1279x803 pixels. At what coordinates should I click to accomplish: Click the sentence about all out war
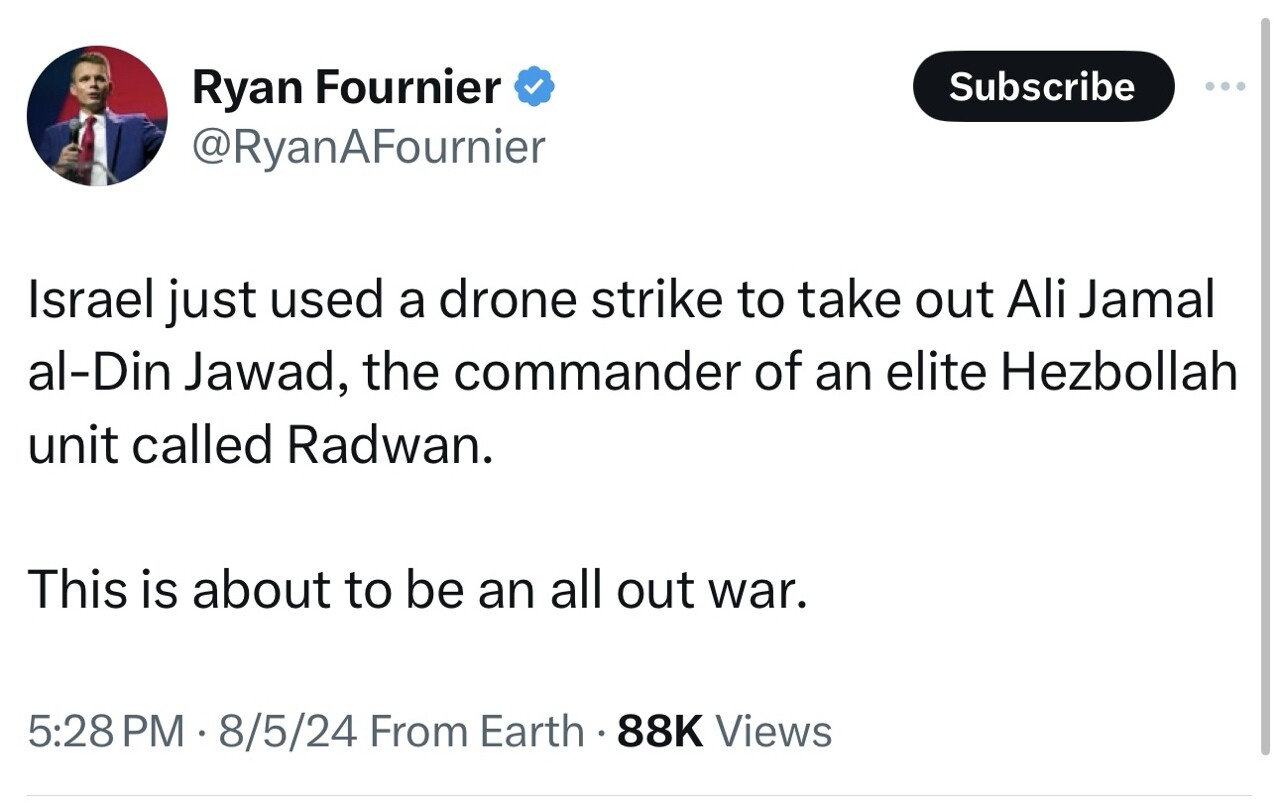click(416, 588)
